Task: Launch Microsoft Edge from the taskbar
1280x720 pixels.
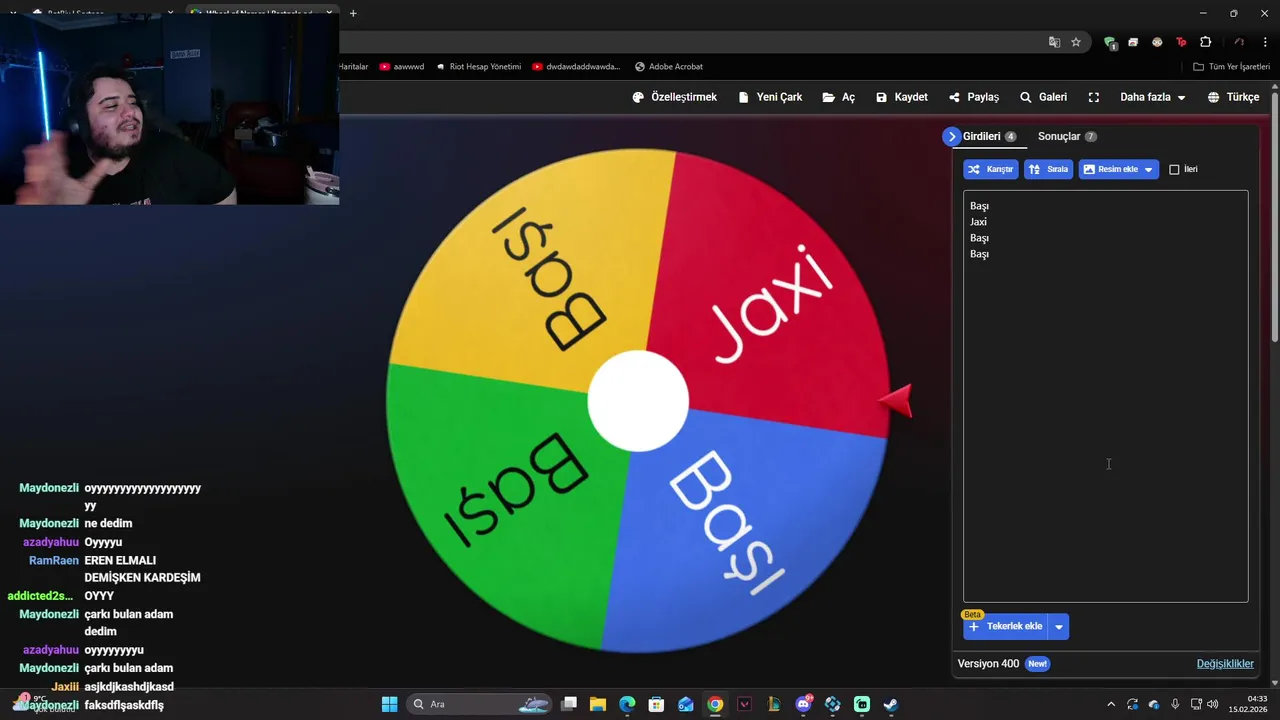Action: click(627, 704)
